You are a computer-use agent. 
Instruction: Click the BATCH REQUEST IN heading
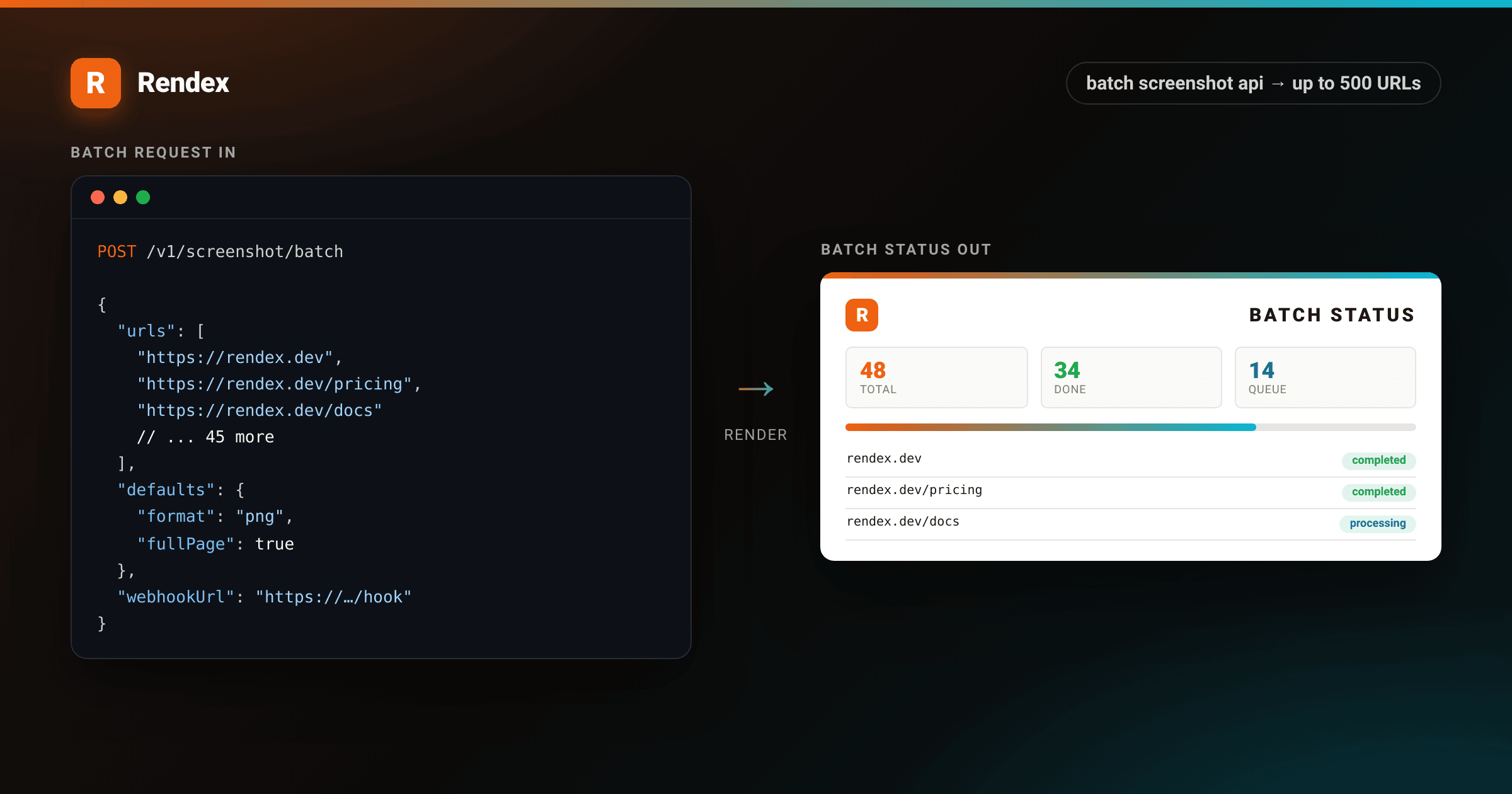point(153,152)
